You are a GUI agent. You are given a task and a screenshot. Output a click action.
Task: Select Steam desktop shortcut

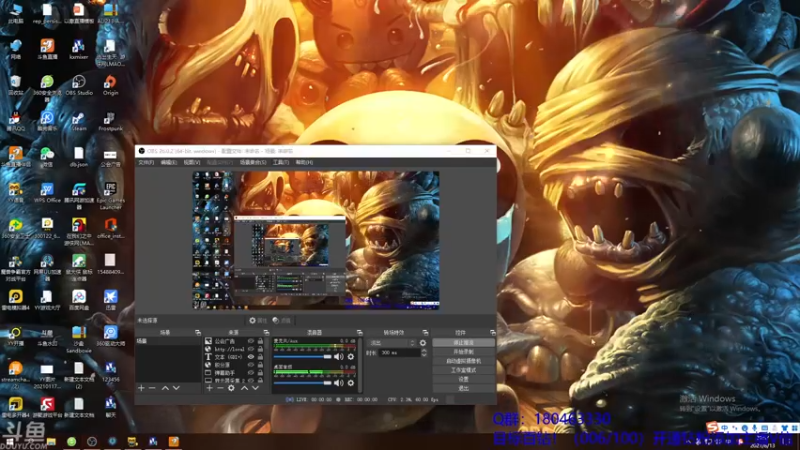pos(79,121)
